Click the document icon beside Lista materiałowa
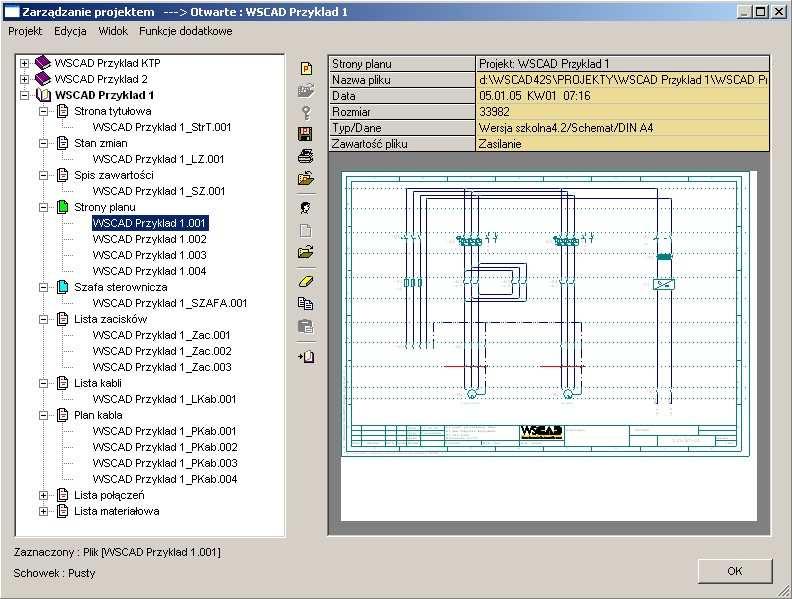792x599 pixels. click(62, 511)
